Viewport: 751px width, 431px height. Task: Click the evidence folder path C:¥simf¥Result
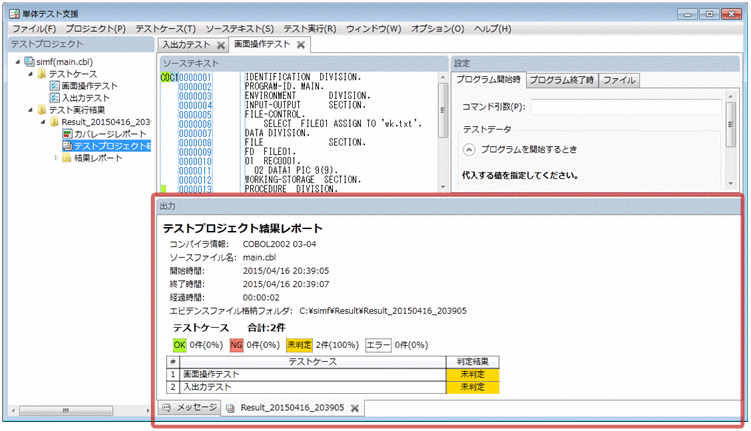(x=383, y=311)
